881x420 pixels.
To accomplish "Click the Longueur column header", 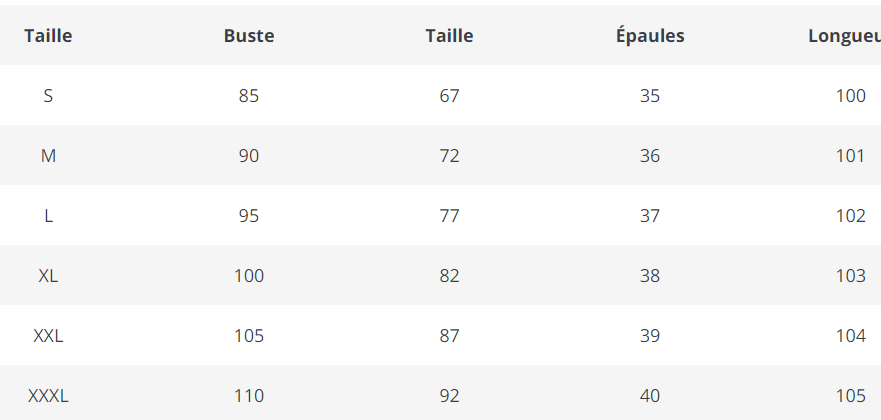I will point(844,36).
